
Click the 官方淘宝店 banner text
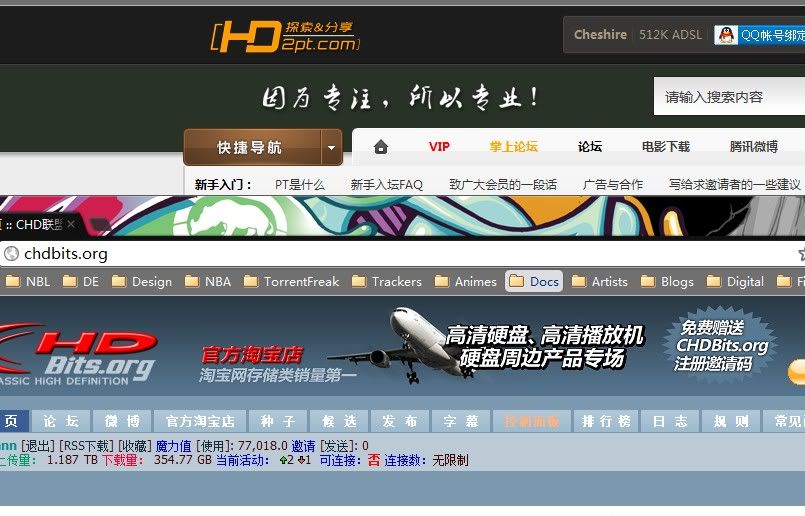point(252,355)
